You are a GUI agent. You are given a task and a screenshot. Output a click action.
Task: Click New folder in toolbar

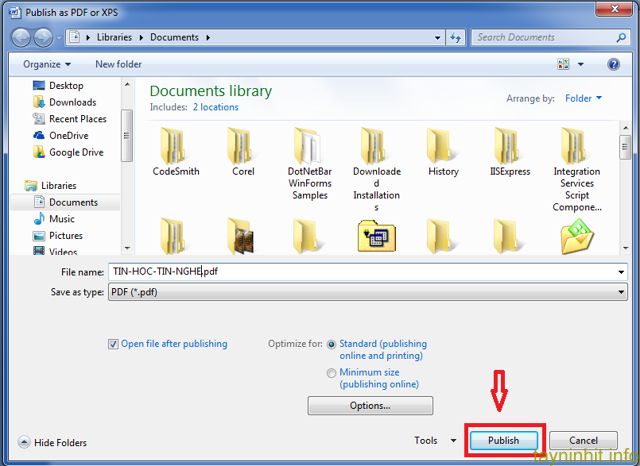click(118, 64)
